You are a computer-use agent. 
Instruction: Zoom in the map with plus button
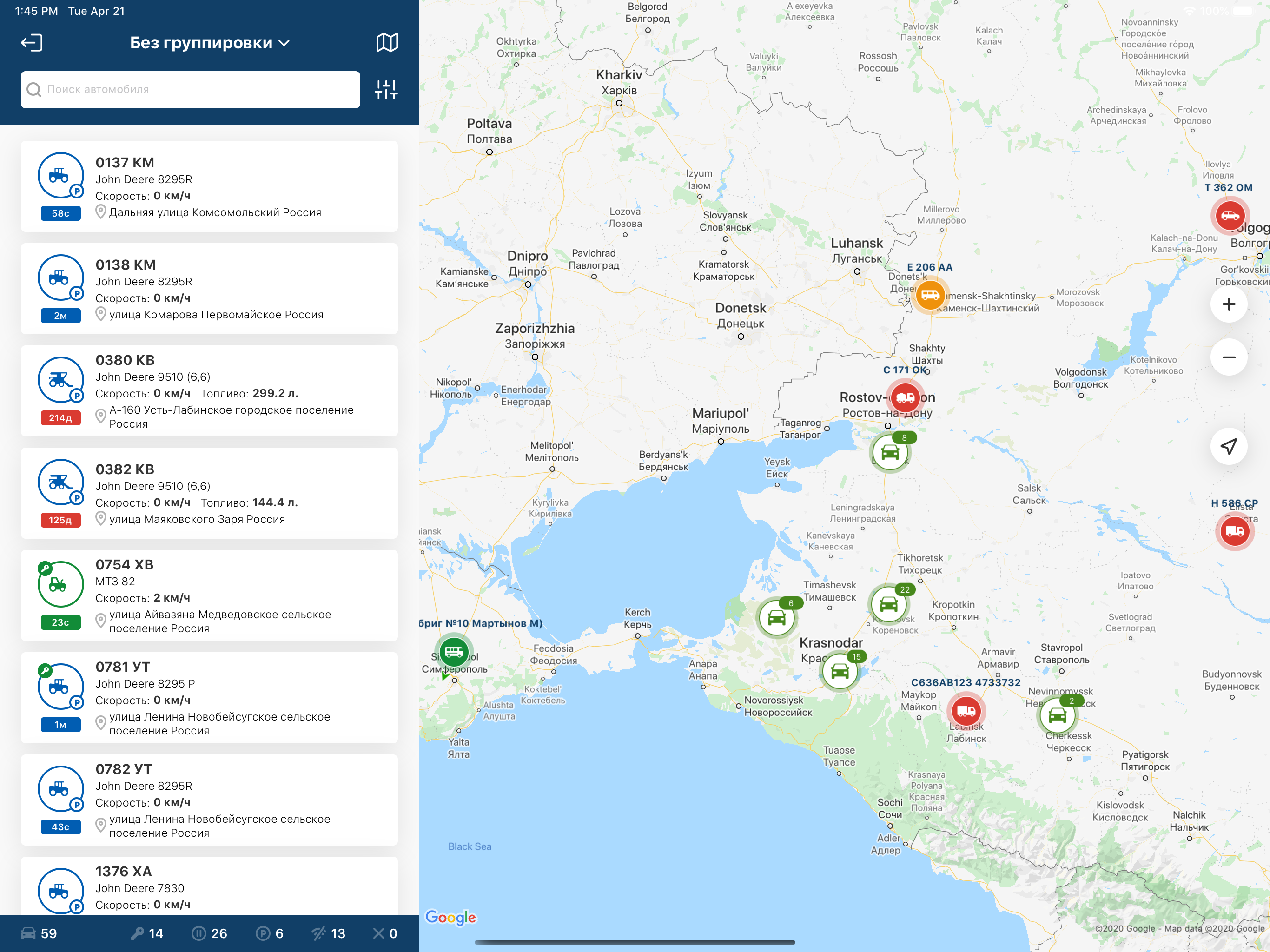click(1229, 304)
